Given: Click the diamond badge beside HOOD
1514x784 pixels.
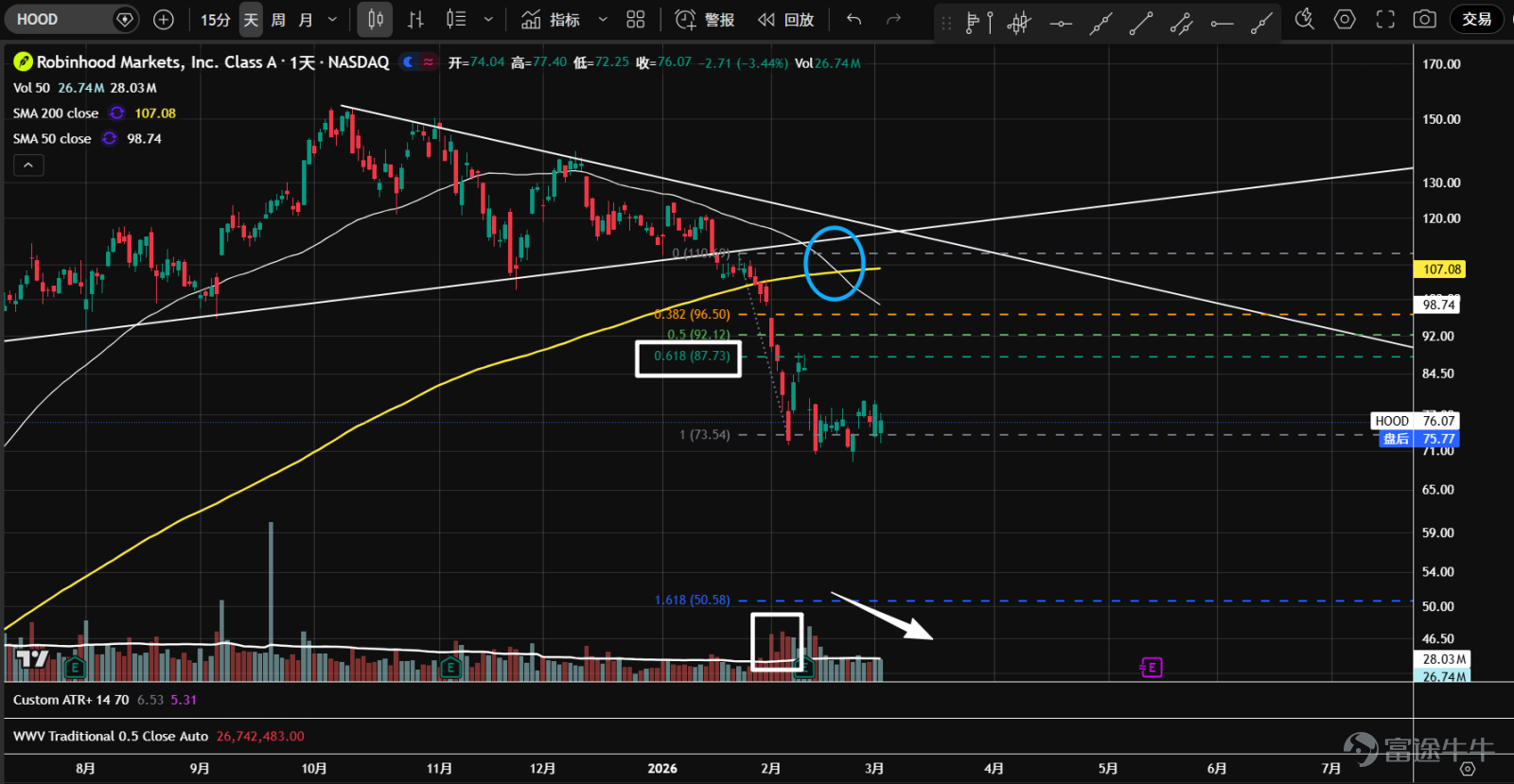Looking at the screenshot, I should [x=124, y=19].
